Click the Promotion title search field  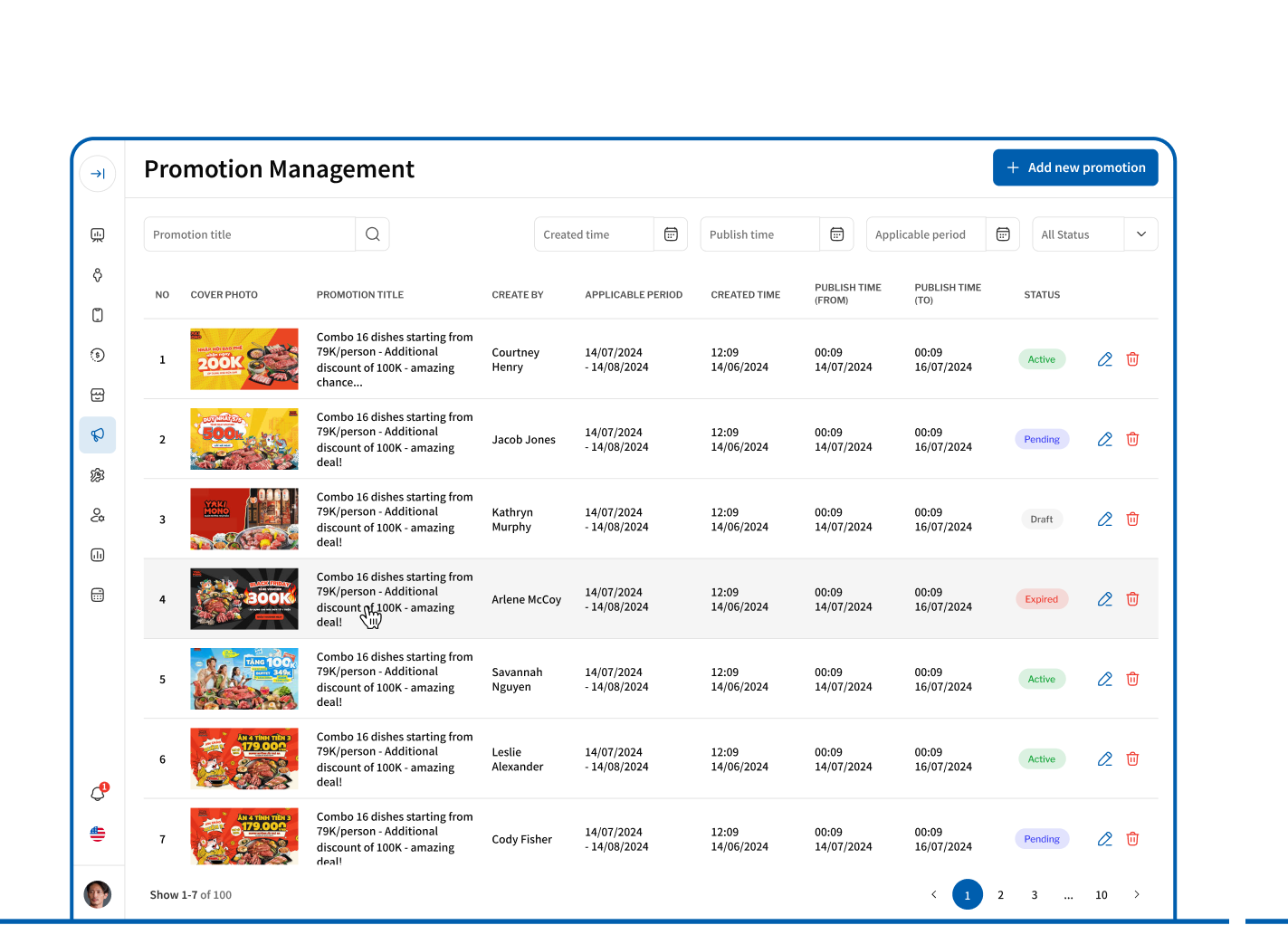249,234
